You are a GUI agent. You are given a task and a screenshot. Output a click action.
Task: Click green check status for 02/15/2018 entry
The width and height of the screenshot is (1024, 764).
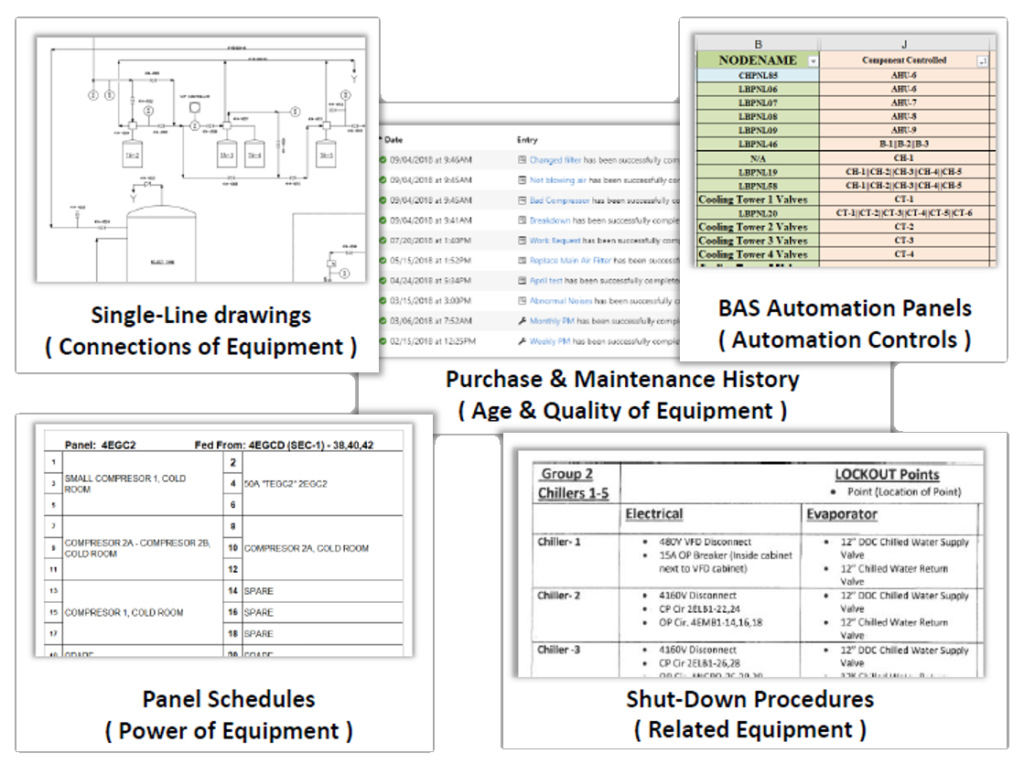(383, 342)
